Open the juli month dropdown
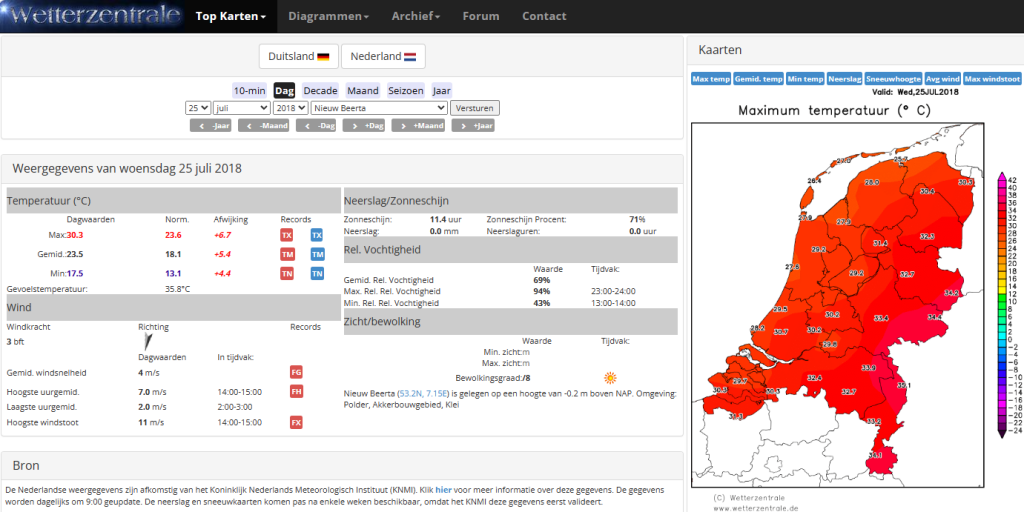1024x512 pixels. [x=242, y=108]
